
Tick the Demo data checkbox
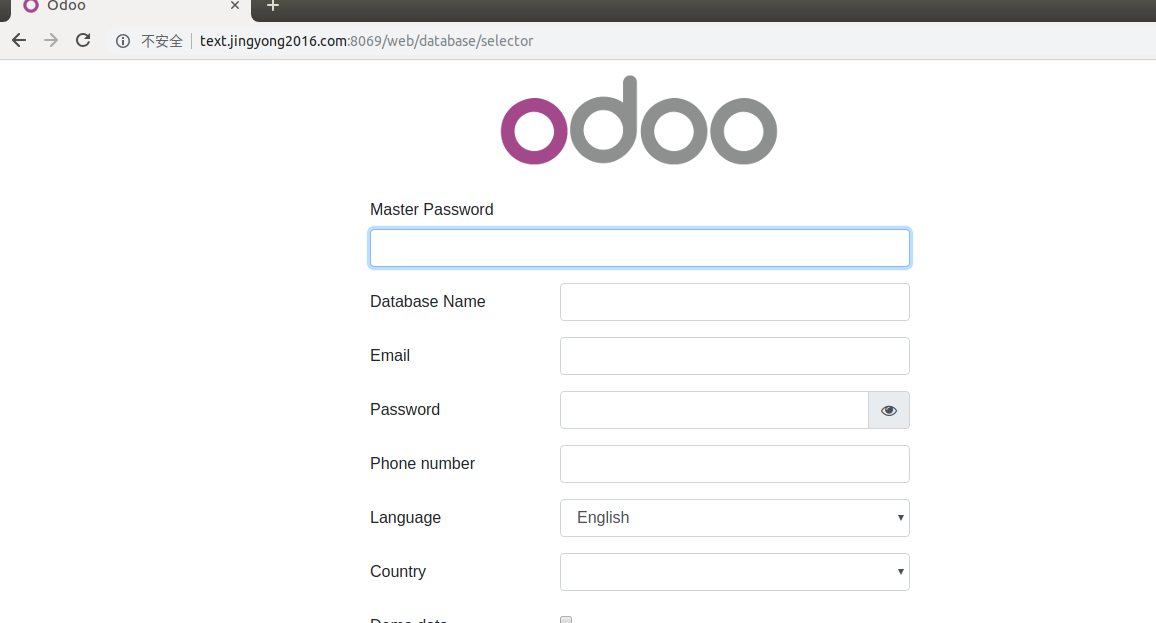pyautogui.click(x=566, y=619)
